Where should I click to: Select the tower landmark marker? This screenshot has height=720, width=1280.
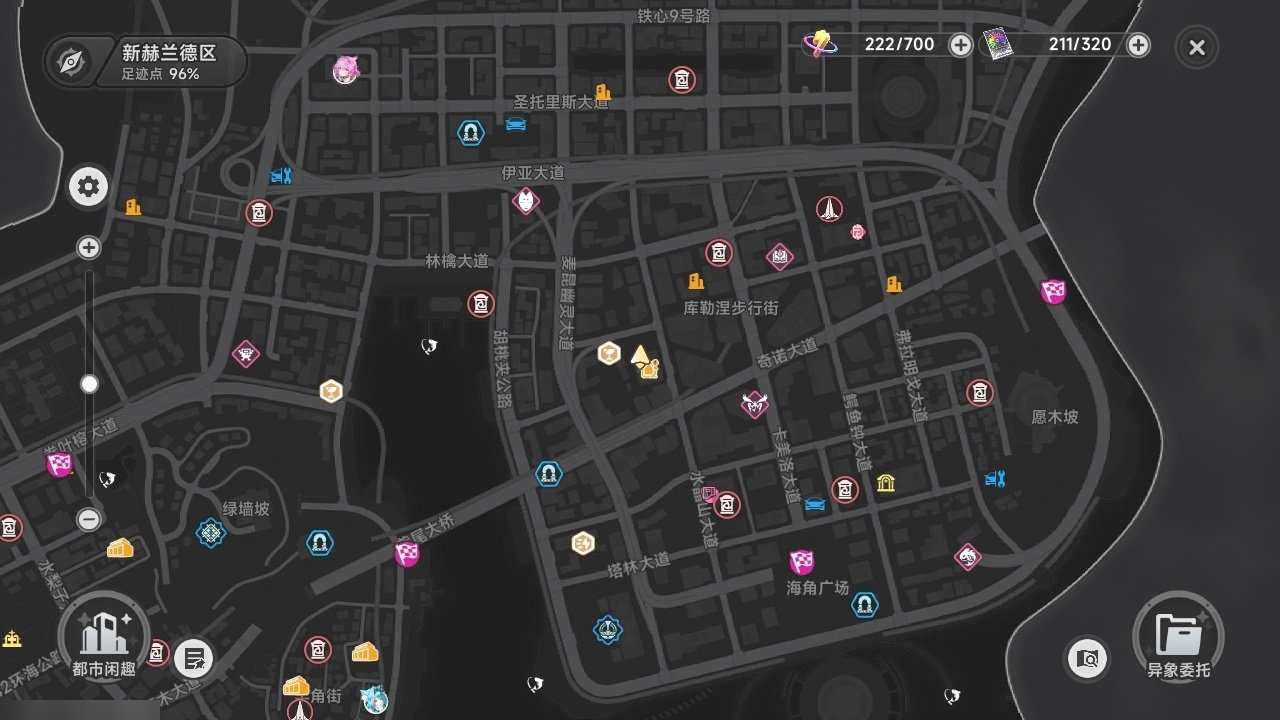(829, 209)
